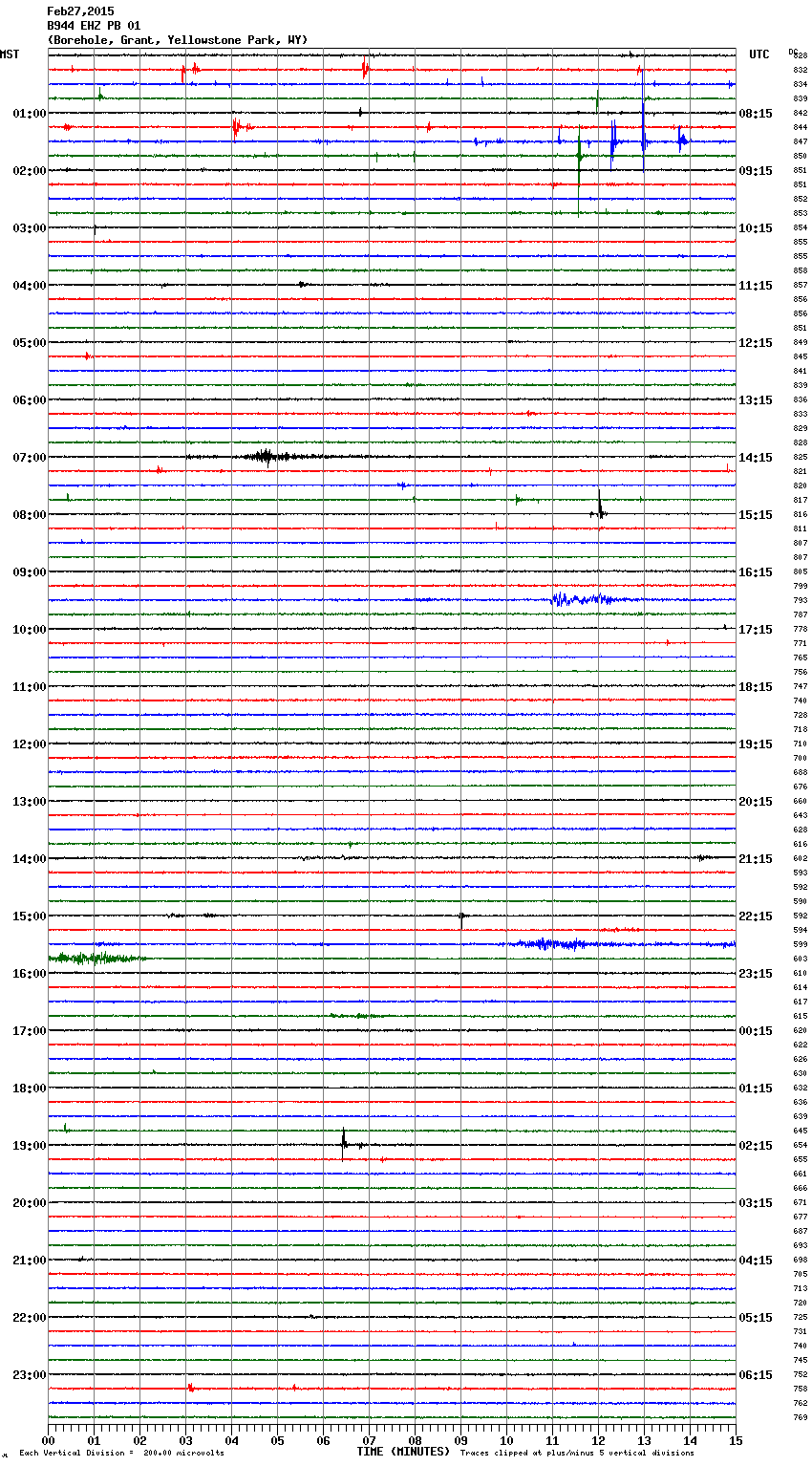Viewport: 812px width, 1466px height.
Task: Click minute 10 on the bottom axis
Action: click(x=506, y=1440)
